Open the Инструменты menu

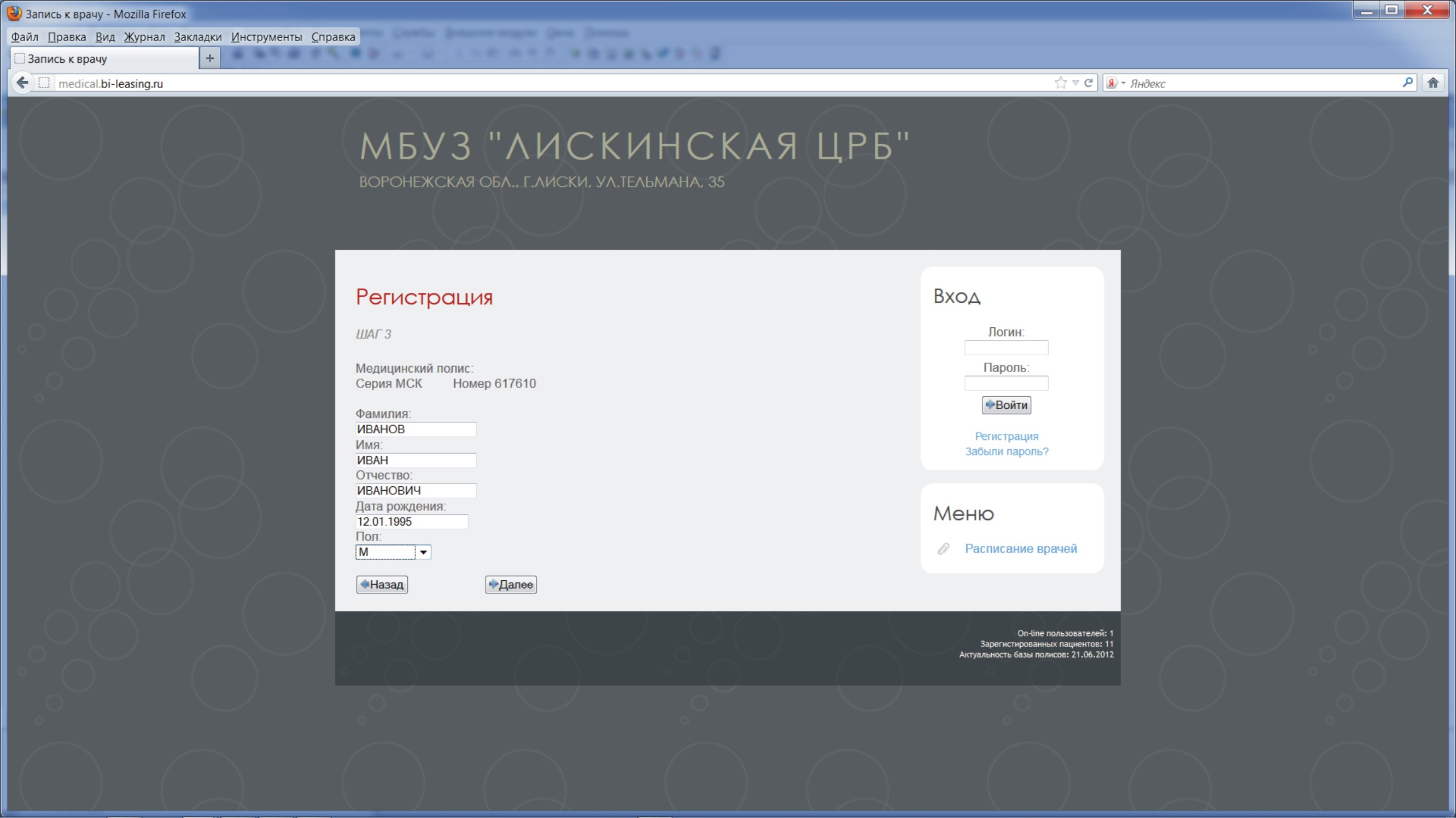pyautogui.click(x=267, y=37)
